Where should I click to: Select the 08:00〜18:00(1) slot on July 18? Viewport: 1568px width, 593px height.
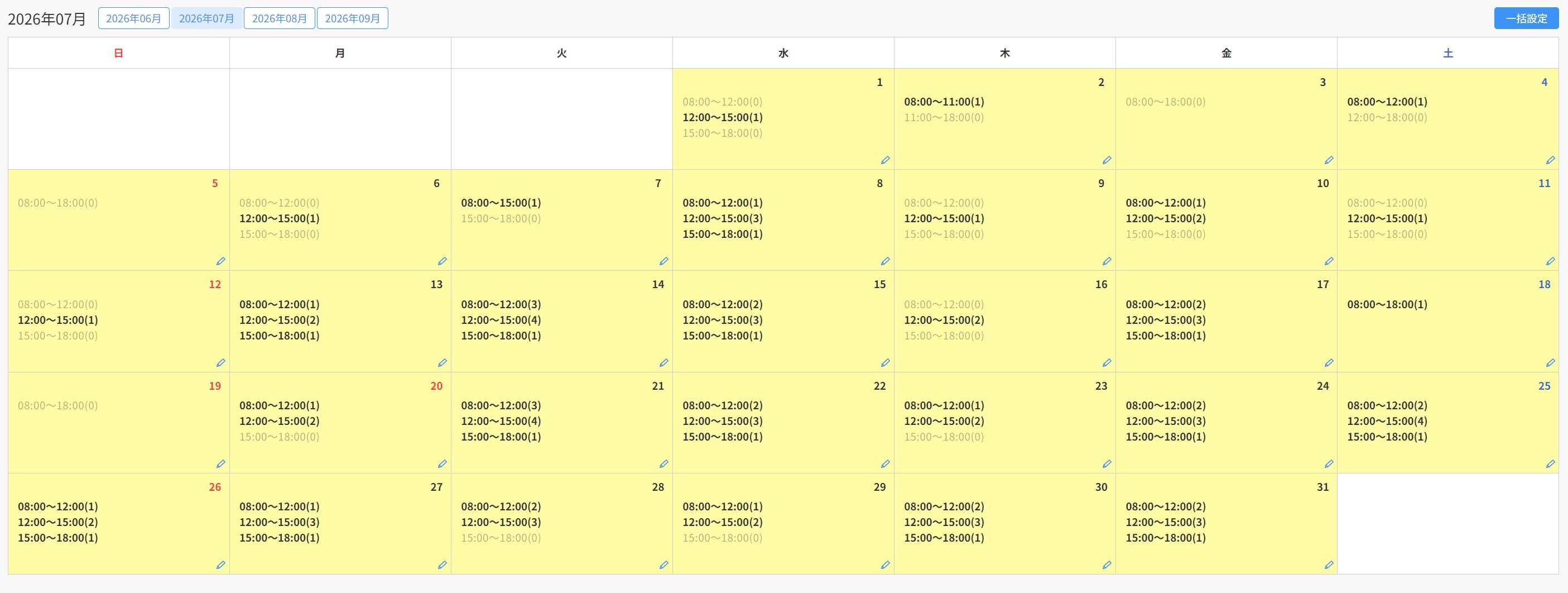click(1387, 304)
